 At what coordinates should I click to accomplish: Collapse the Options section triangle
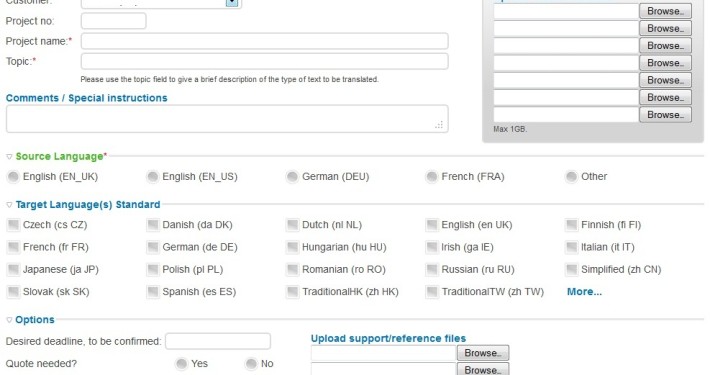coord(9,320)
